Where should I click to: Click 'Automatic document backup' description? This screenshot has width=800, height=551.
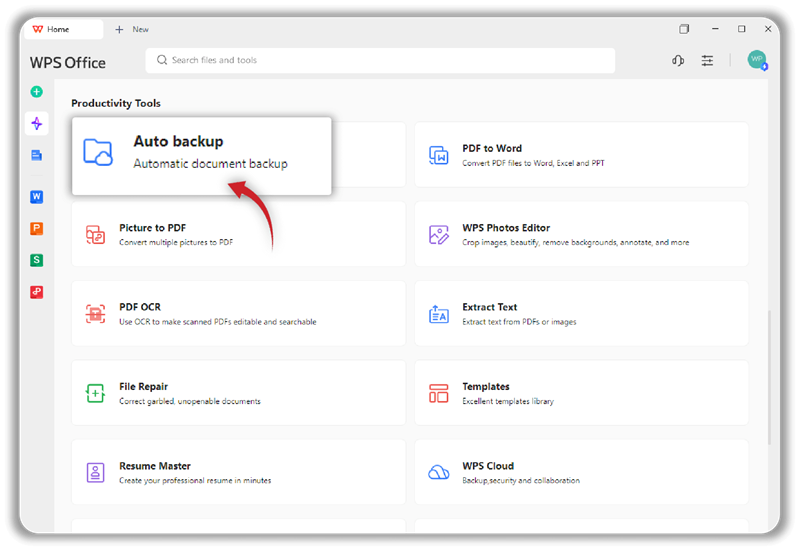pos(211,164)
